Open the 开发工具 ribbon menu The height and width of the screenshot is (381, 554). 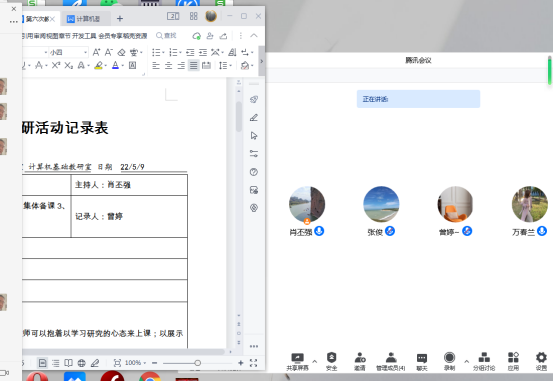click(x=84, y=36)
